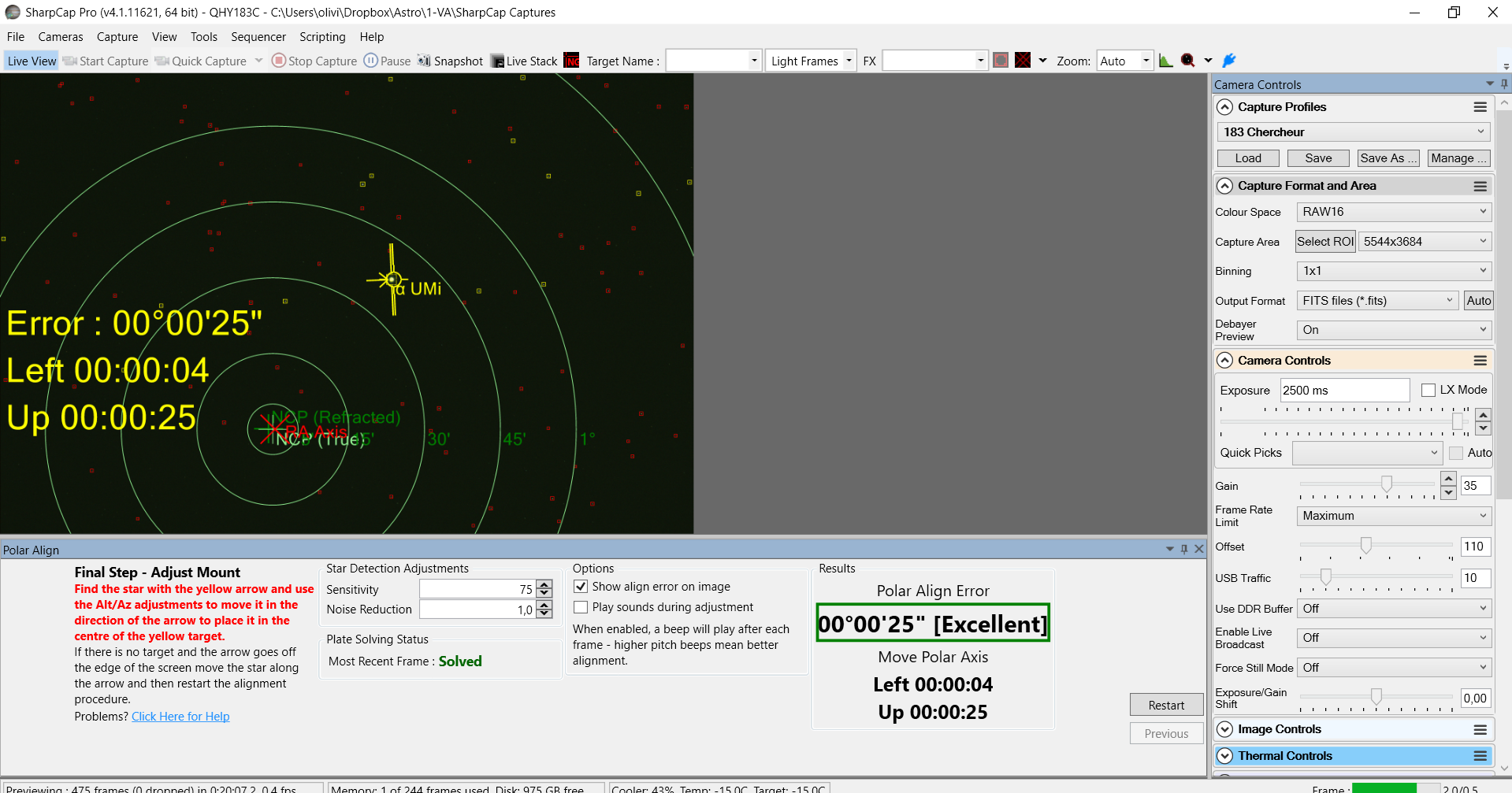Click the USB Traffic slider handle
This screenshot has width=1512, height=793.
(x=1326, y=576)
